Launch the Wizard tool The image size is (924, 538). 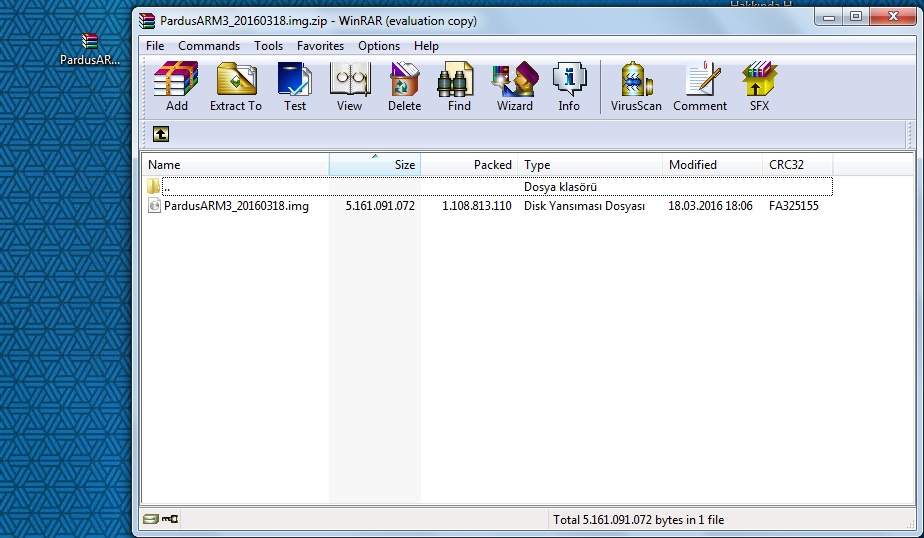click(x=514, y=86)
